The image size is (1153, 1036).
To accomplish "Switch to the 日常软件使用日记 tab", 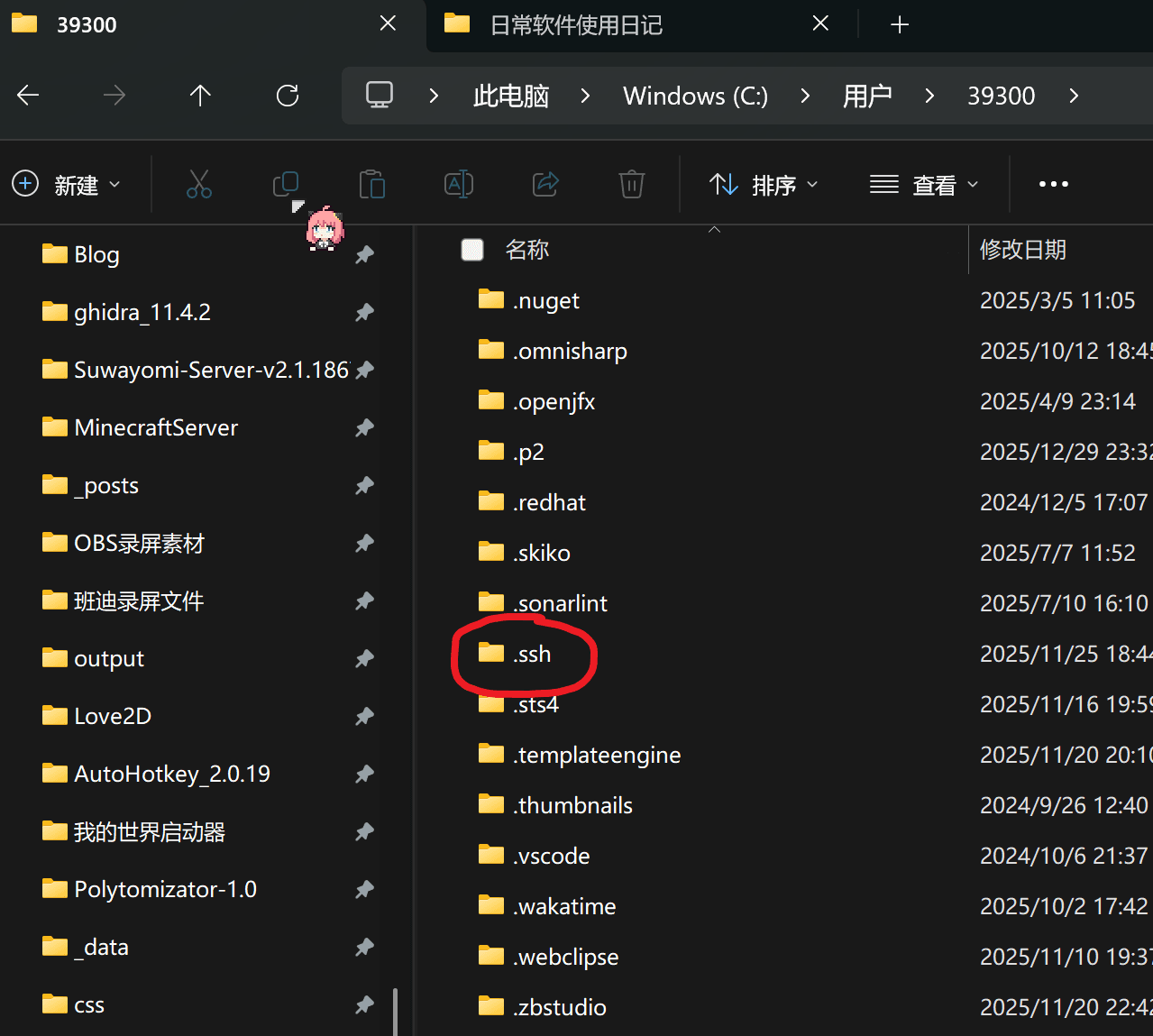I will pos(577,25).
